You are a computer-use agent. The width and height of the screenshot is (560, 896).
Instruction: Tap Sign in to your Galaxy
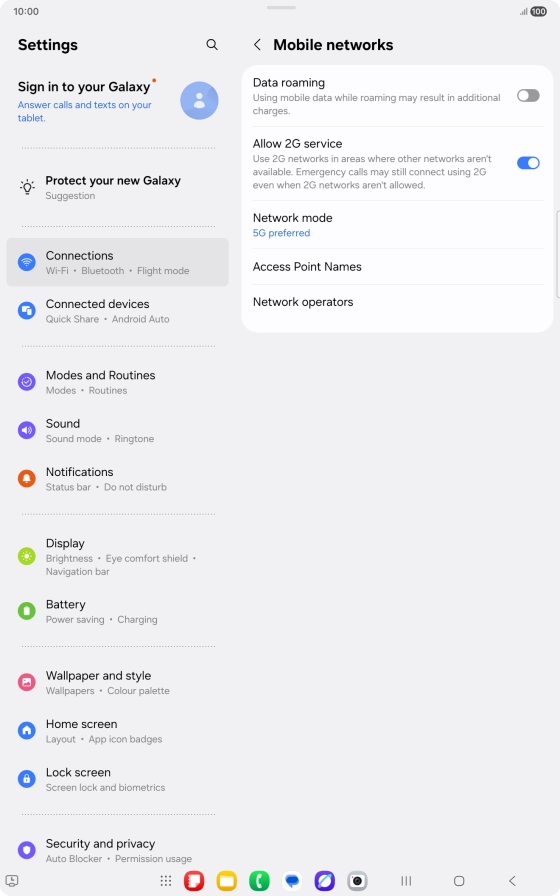pyautogui.click(x=84, y=87)
